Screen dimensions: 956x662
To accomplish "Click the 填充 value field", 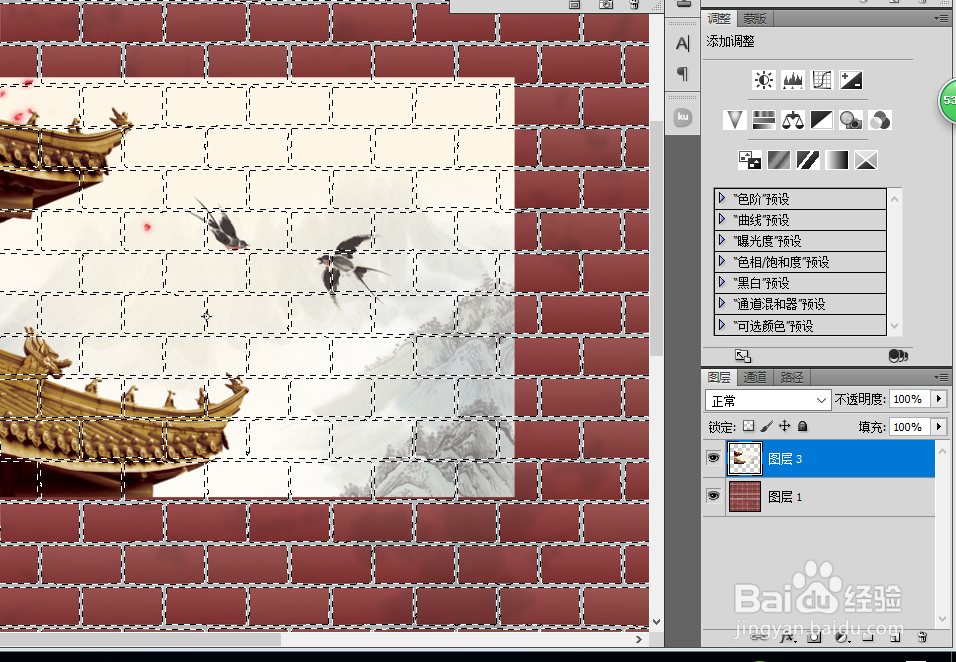I will [x=910, y=427].
